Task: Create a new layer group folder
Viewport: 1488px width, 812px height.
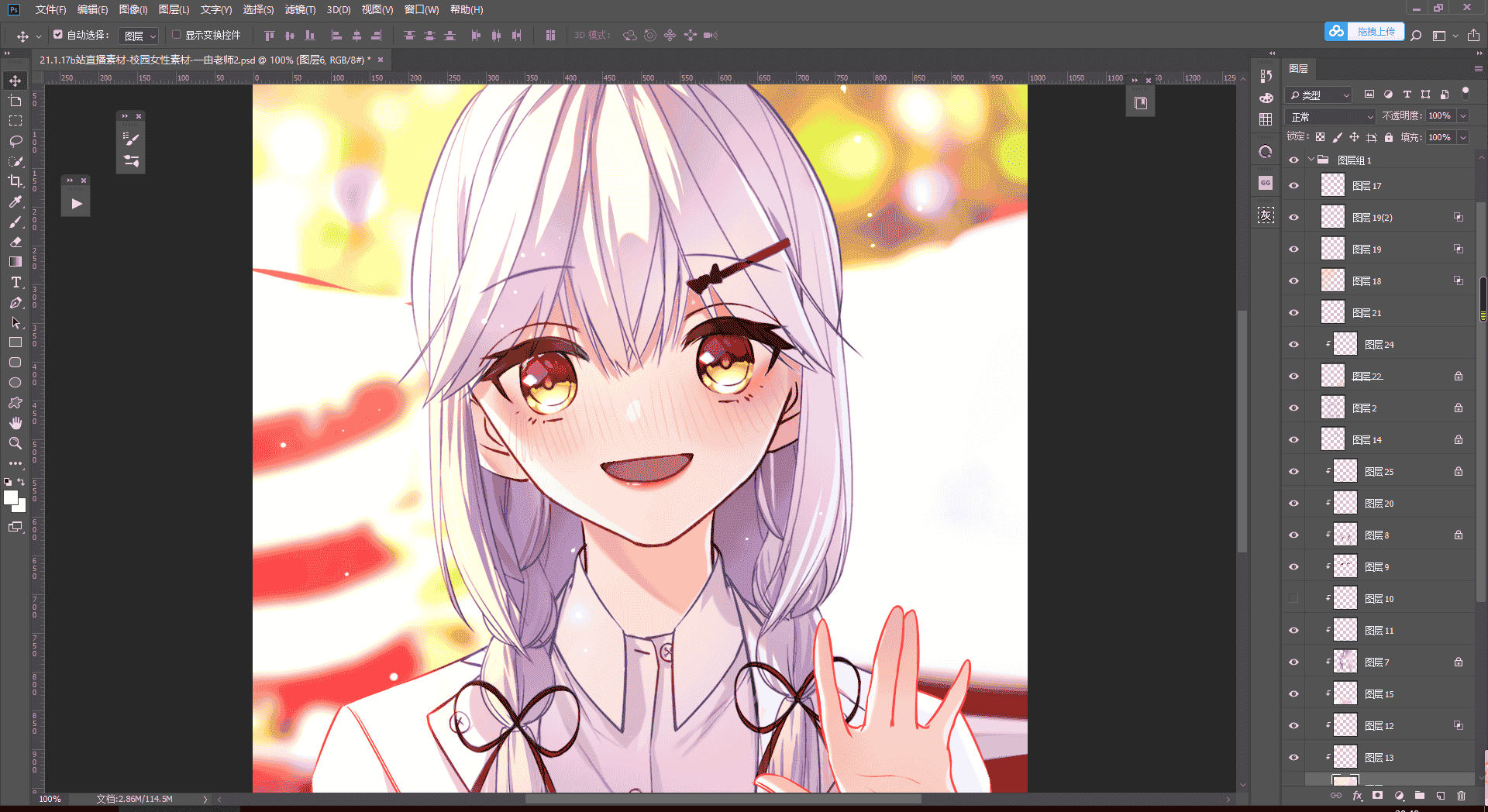Action: click(1420, 796)
